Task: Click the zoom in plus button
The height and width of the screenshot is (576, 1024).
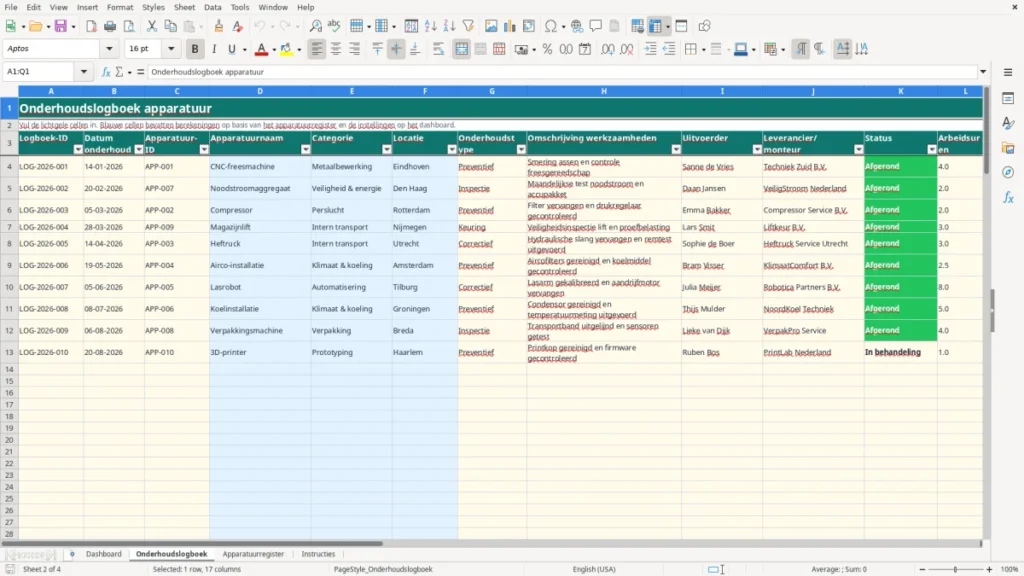Action: [x=989, y=569]
